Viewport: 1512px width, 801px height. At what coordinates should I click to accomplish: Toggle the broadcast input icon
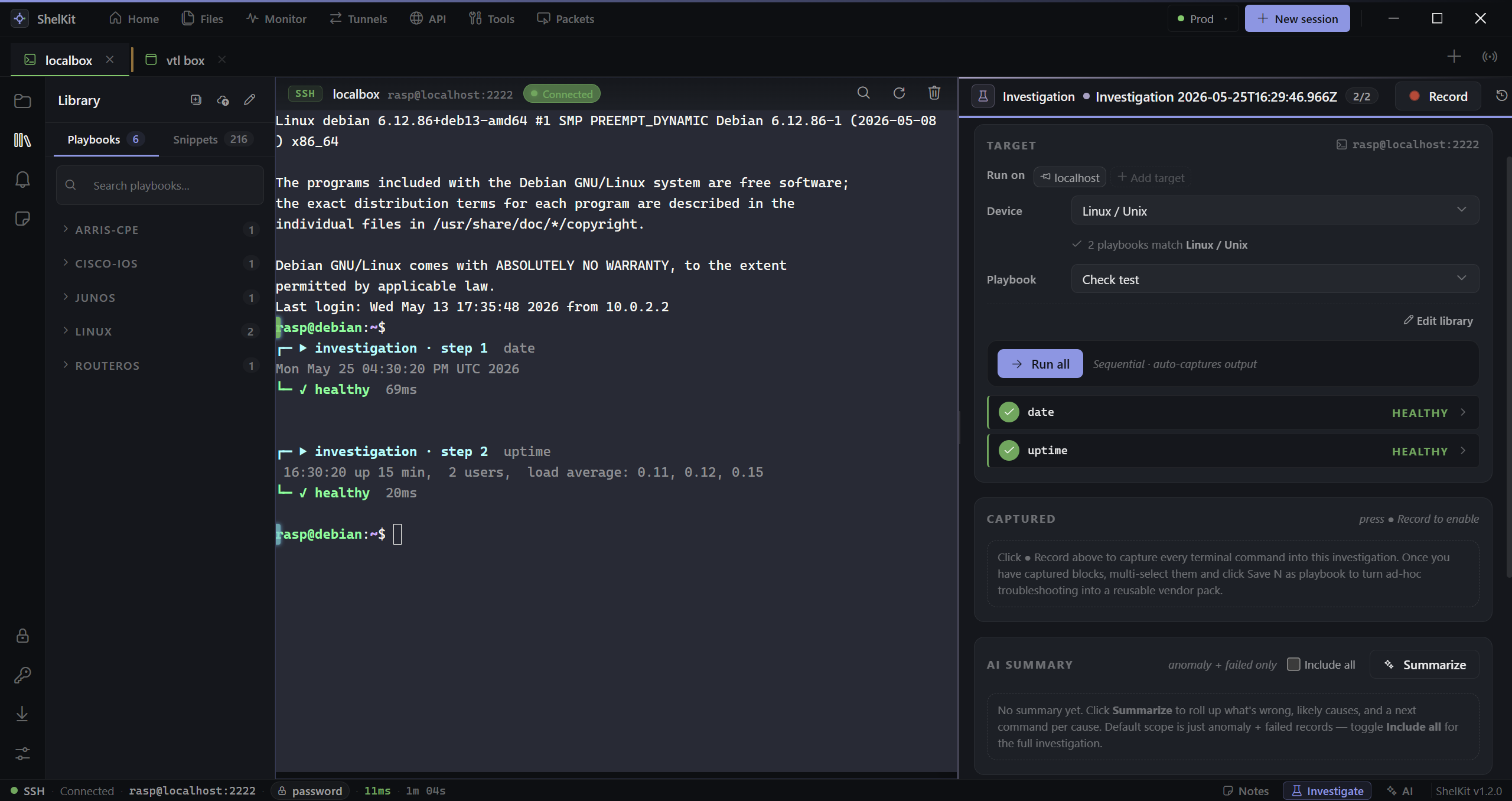[1490, 57]
